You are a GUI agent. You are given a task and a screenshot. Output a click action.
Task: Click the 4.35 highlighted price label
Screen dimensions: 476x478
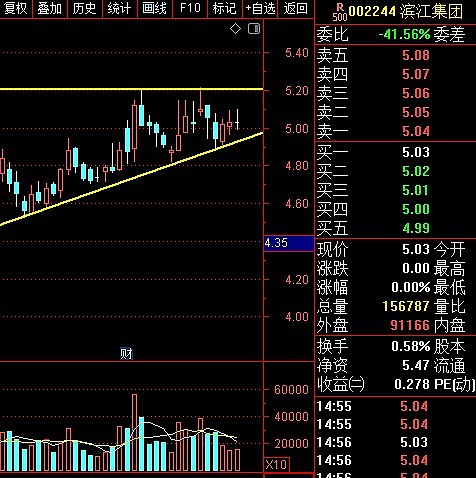pyautogui.click(x=289, y=243)
